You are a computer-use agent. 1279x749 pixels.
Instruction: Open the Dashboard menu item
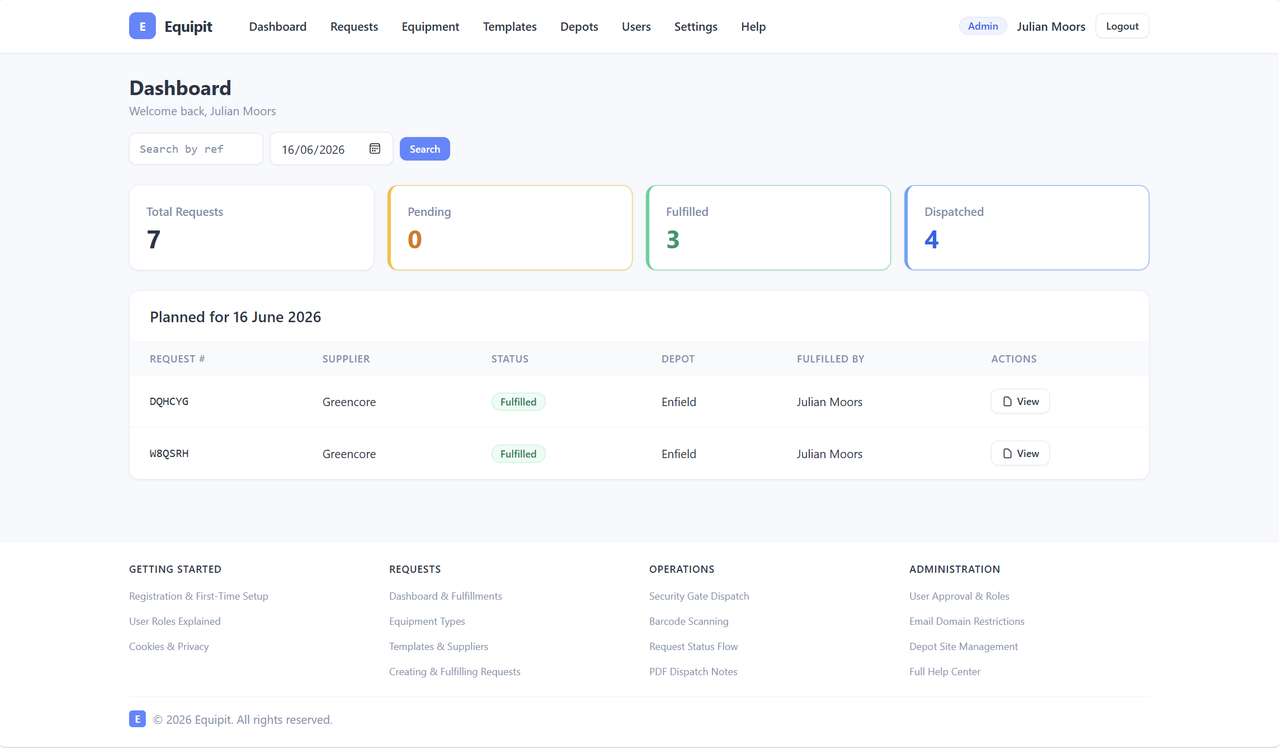pos(278,27)
